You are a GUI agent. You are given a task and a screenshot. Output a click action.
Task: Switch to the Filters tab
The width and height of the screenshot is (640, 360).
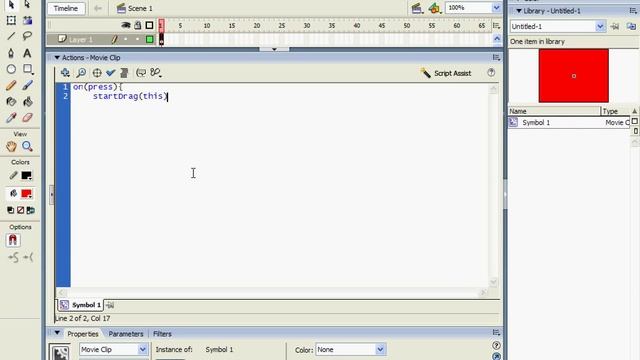coord(162,334)
